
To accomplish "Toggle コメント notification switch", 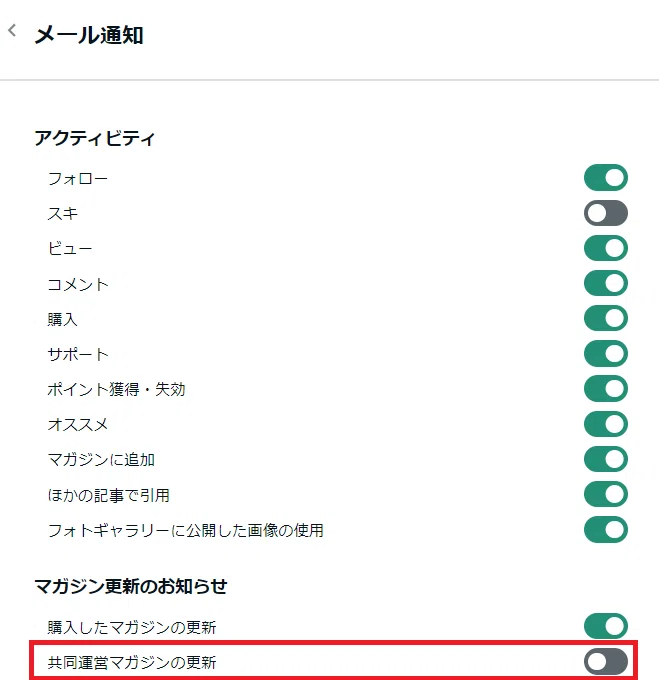I will [x=606, y=283].
